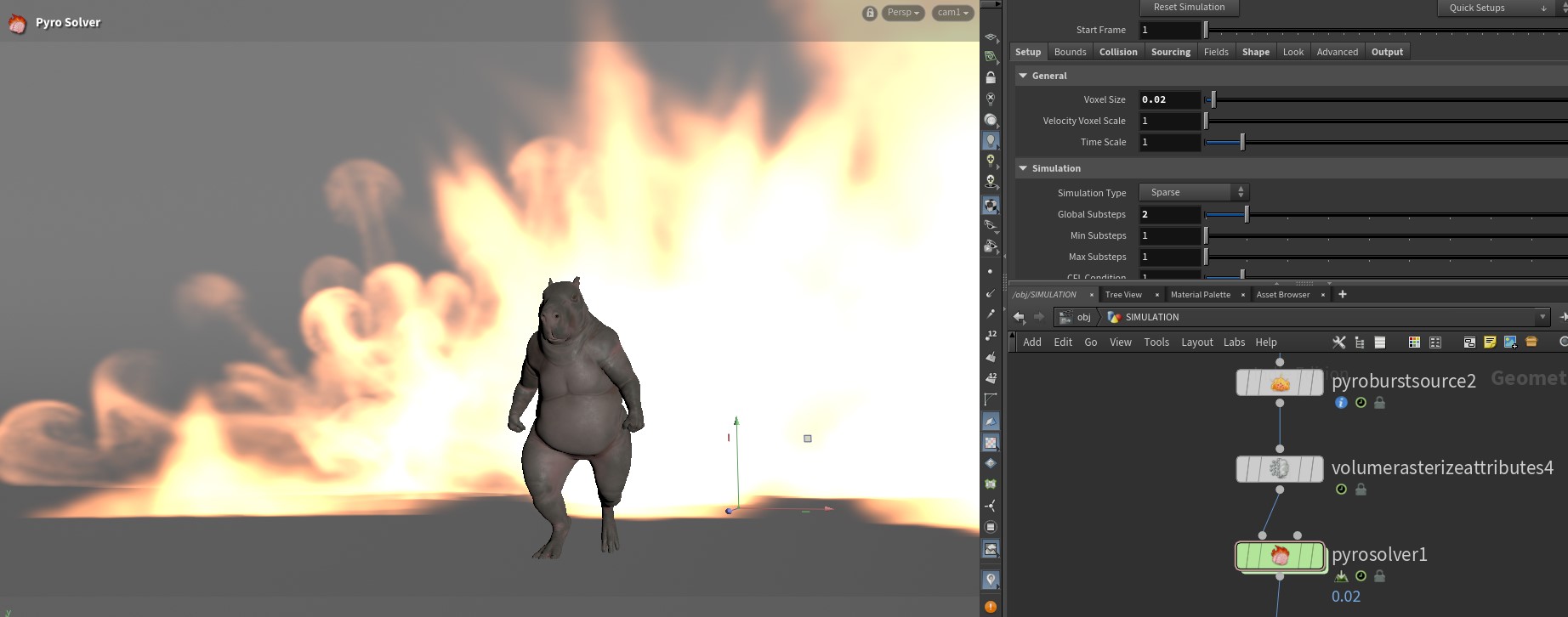The image size is (1568, 617).
Task: Open the Layout menu
Action: 1196,342
